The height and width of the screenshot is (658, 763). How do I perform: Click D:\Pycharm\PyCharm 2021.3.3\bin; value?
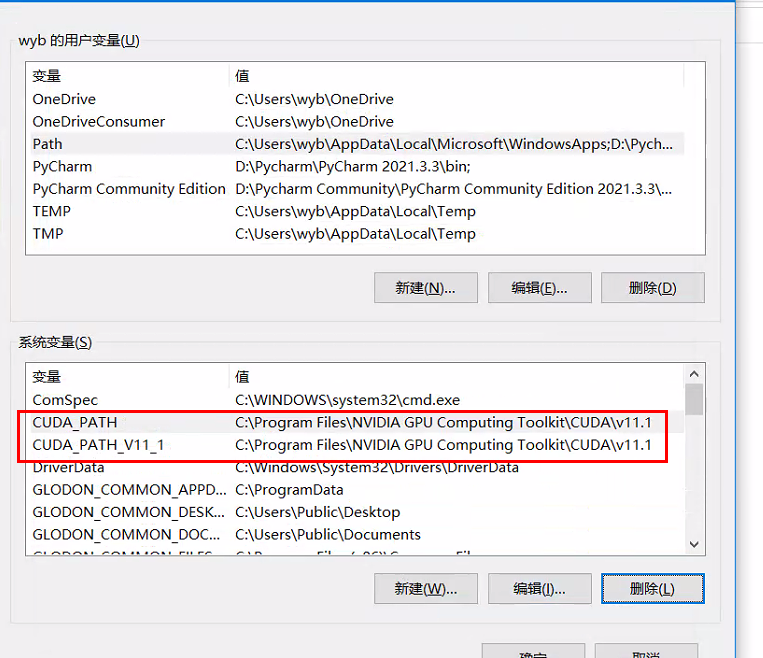pyautogui.click(x=353, y=166)
